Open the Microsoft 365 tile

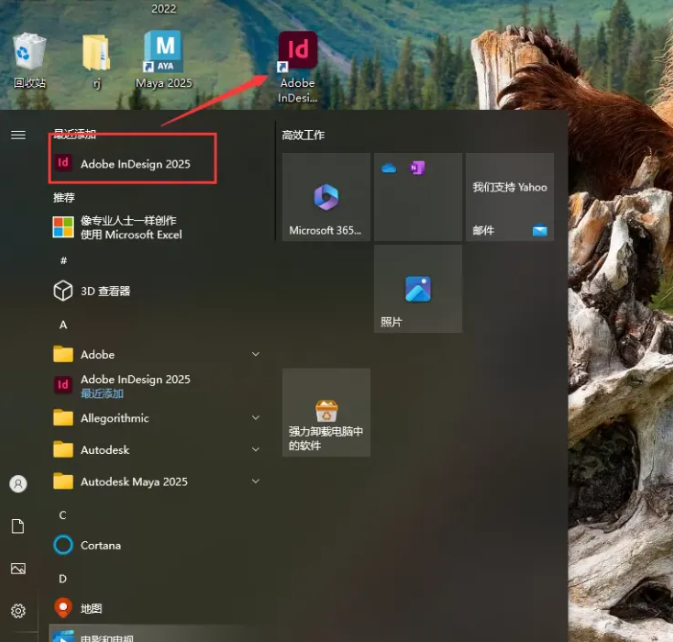pos(326,197)
